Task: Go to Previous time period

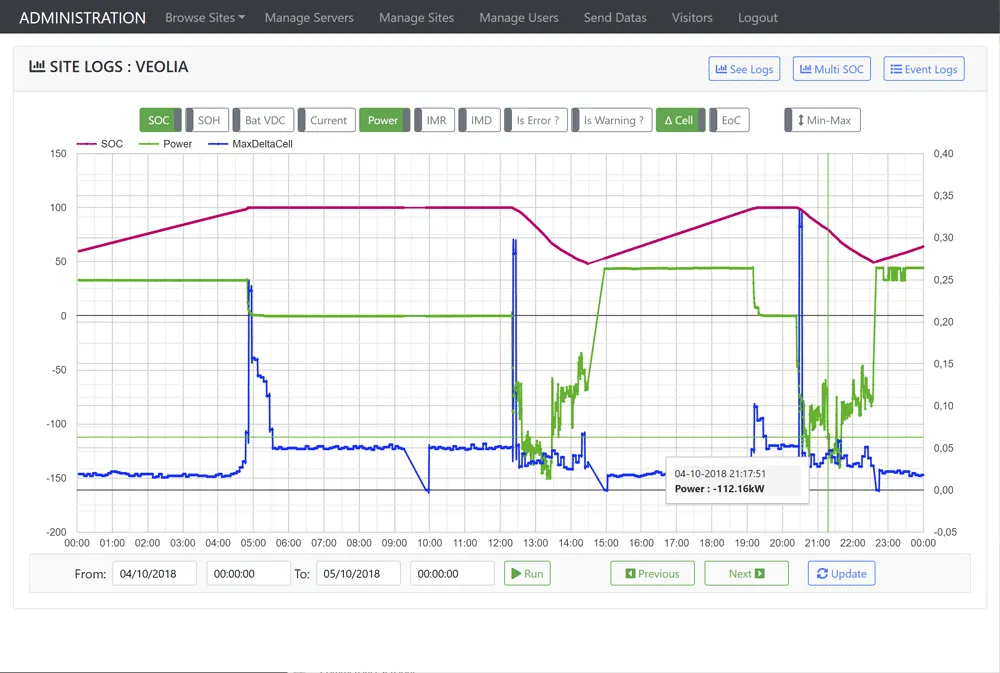Action: pyautogui.click(x=652, y=574)
